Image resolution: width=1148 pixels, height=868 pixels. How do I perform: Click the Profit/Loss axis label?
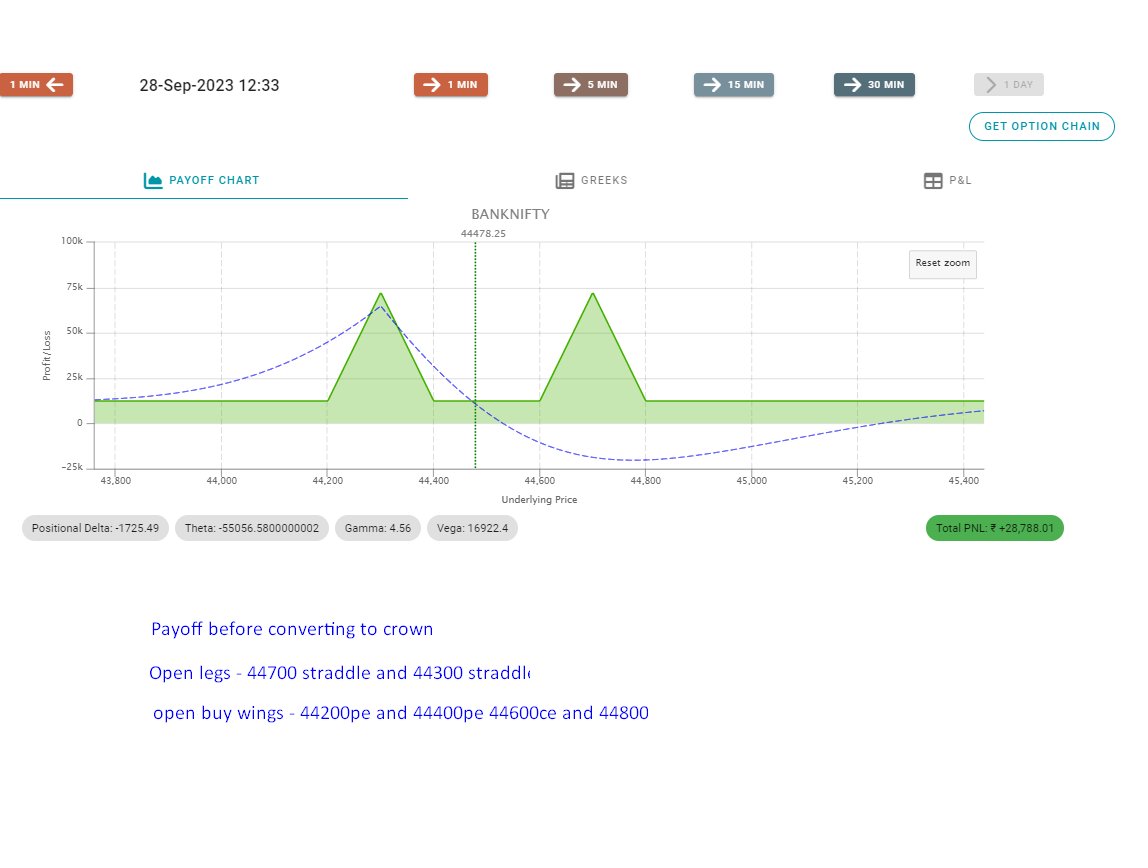(47, 356)
